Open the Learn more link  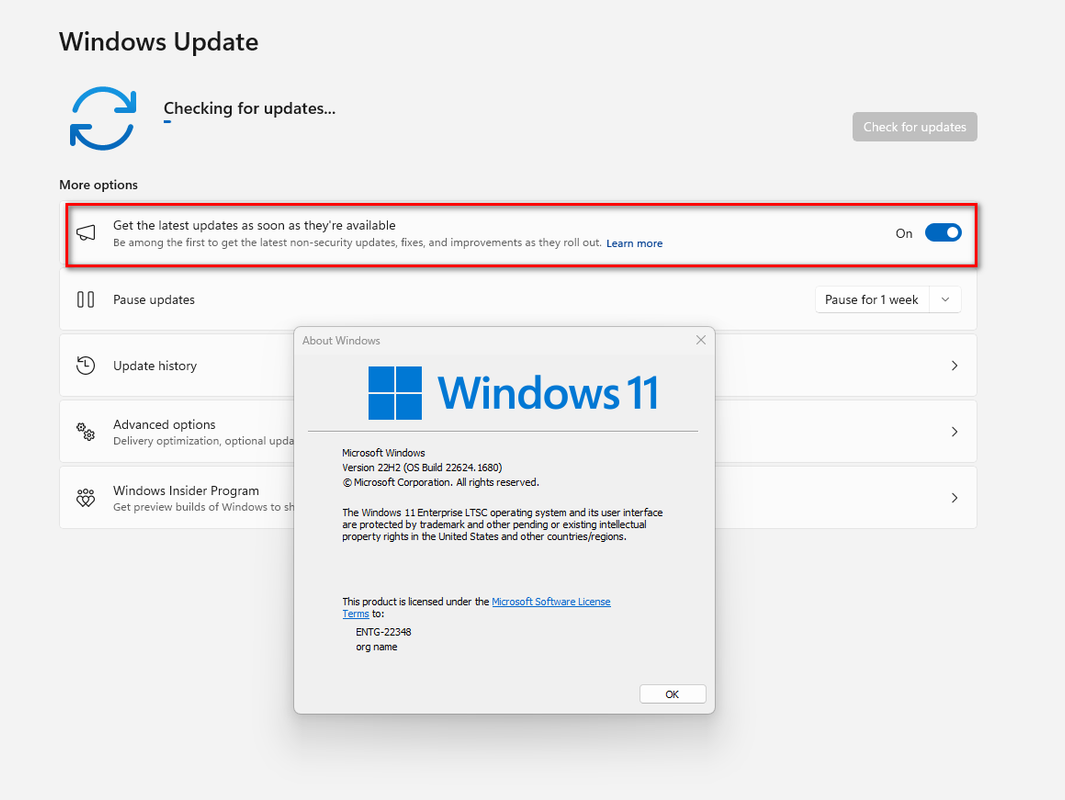[634, 243]
